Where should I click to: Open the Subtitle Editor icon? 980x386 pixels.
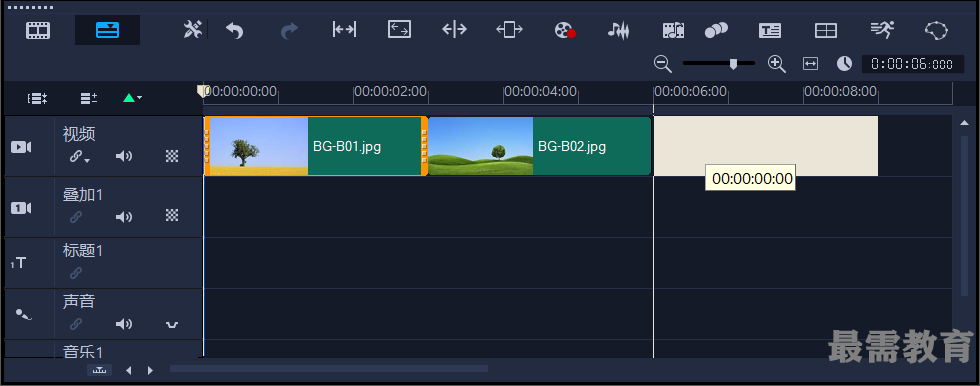[x=770, y=30]
